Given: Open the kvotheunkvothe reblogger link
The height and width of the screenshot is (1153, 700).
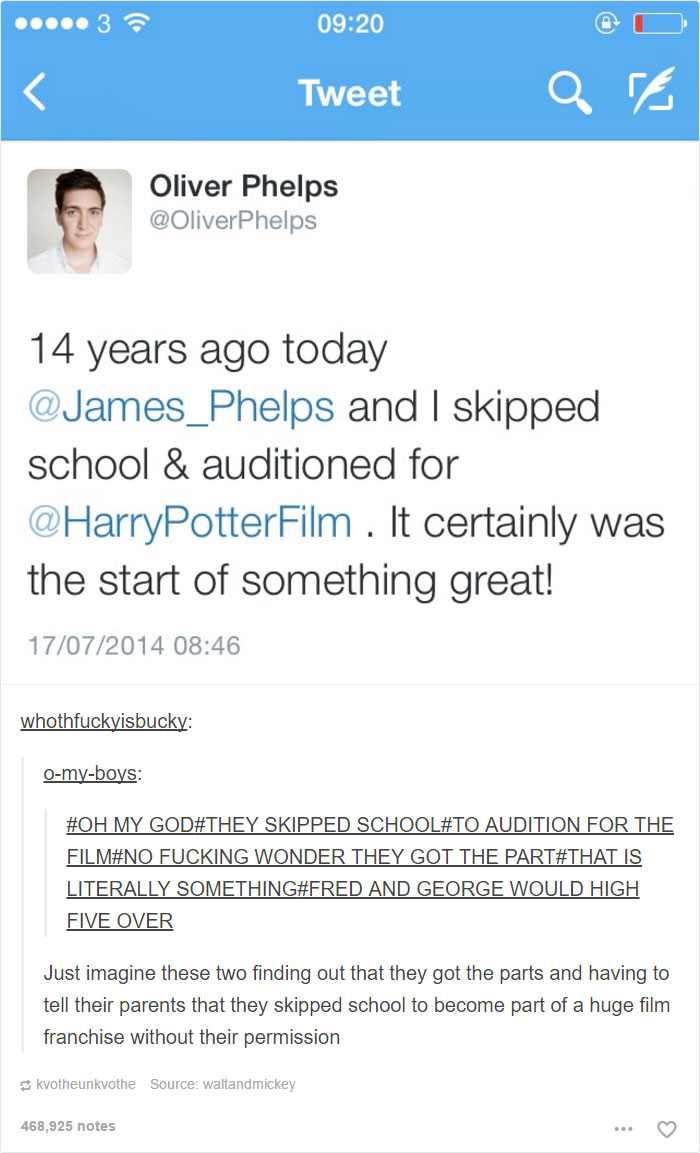Looking at the screenshot, I should [83, 1084].
